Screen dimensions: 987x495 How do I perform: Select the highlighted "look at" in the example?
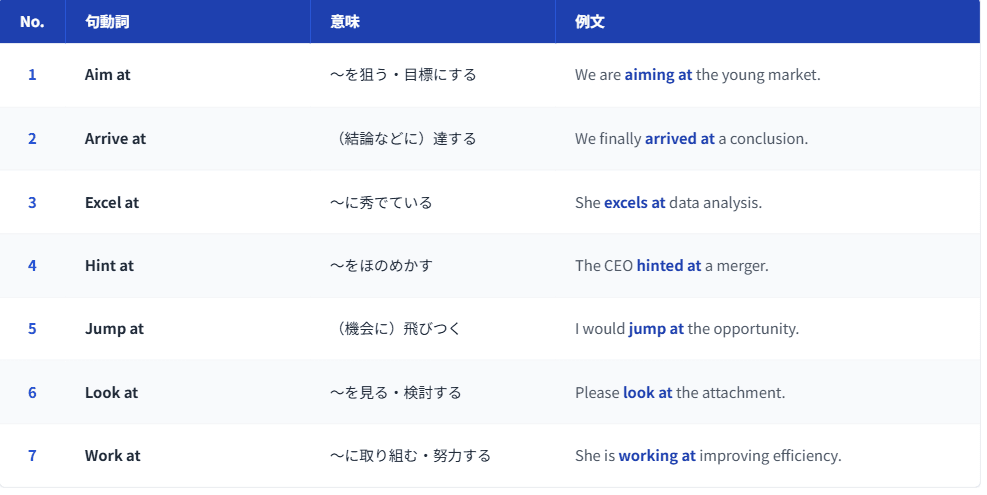[x=647, y=393]
